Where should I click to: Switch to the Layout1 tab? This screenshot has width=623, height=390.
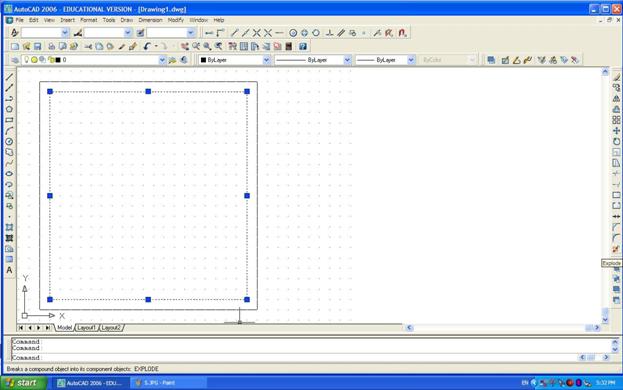click(86, 328)
